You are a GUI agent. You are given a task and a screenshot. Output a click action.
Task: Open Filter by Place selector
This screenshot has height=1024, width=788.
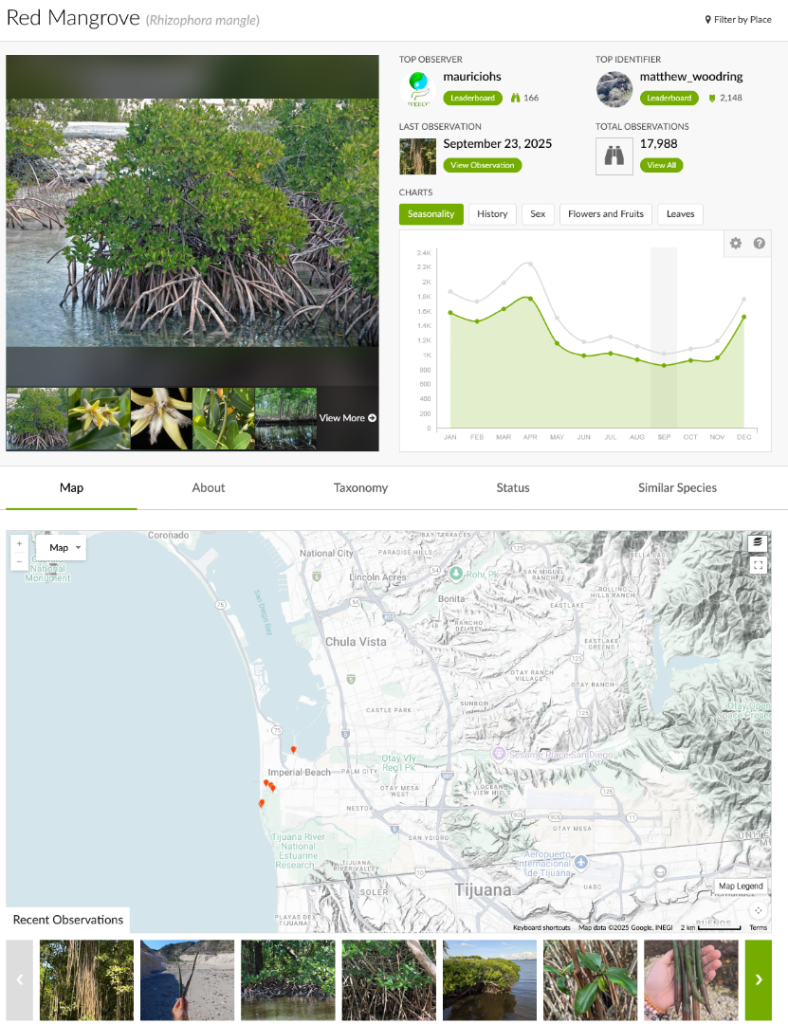(x=738, y=19)
